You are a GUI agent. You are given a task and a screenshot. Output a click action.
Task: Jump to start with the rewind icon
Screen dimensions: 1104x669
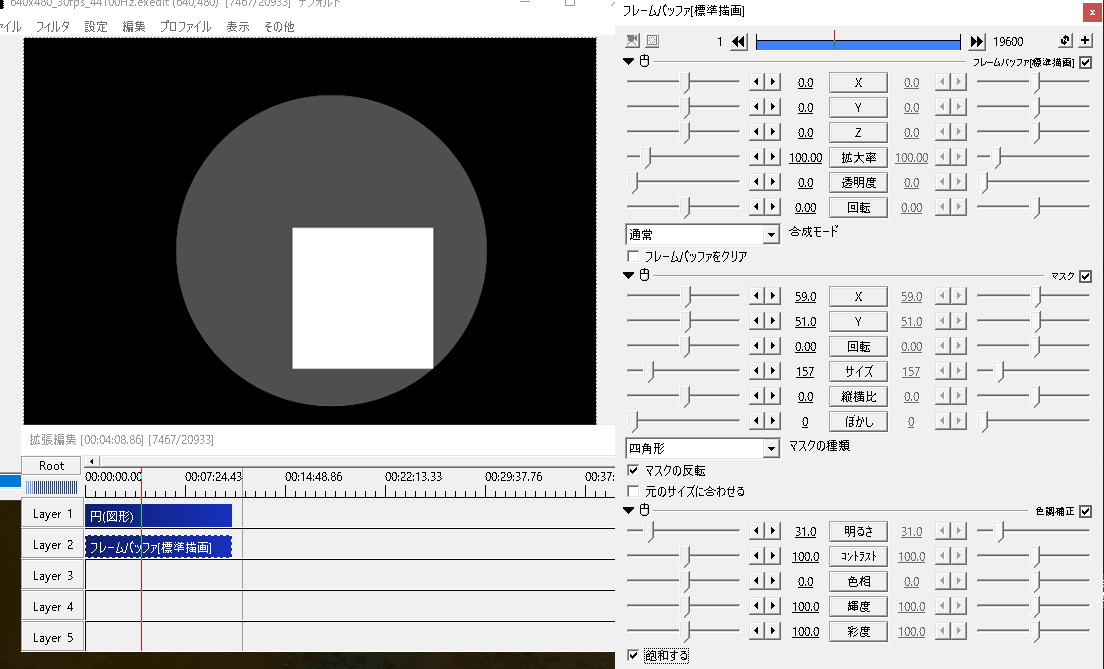click(740, 40)
